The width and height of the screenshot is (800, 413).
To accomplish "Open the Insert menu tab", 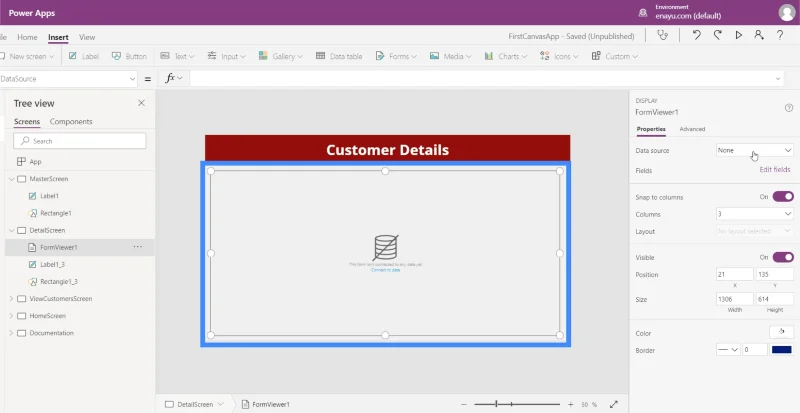I will click(58, 37).
